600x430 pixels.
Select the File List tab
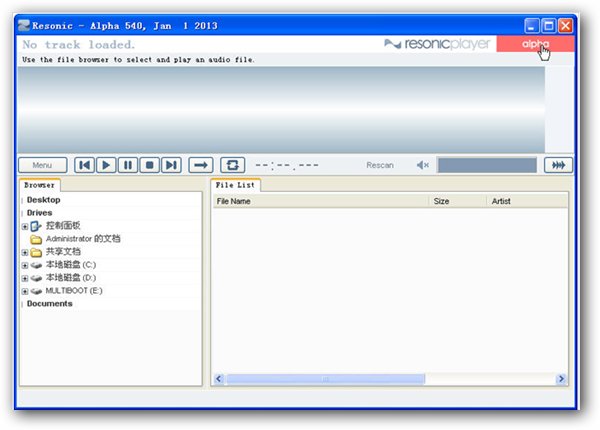point(235,185)
